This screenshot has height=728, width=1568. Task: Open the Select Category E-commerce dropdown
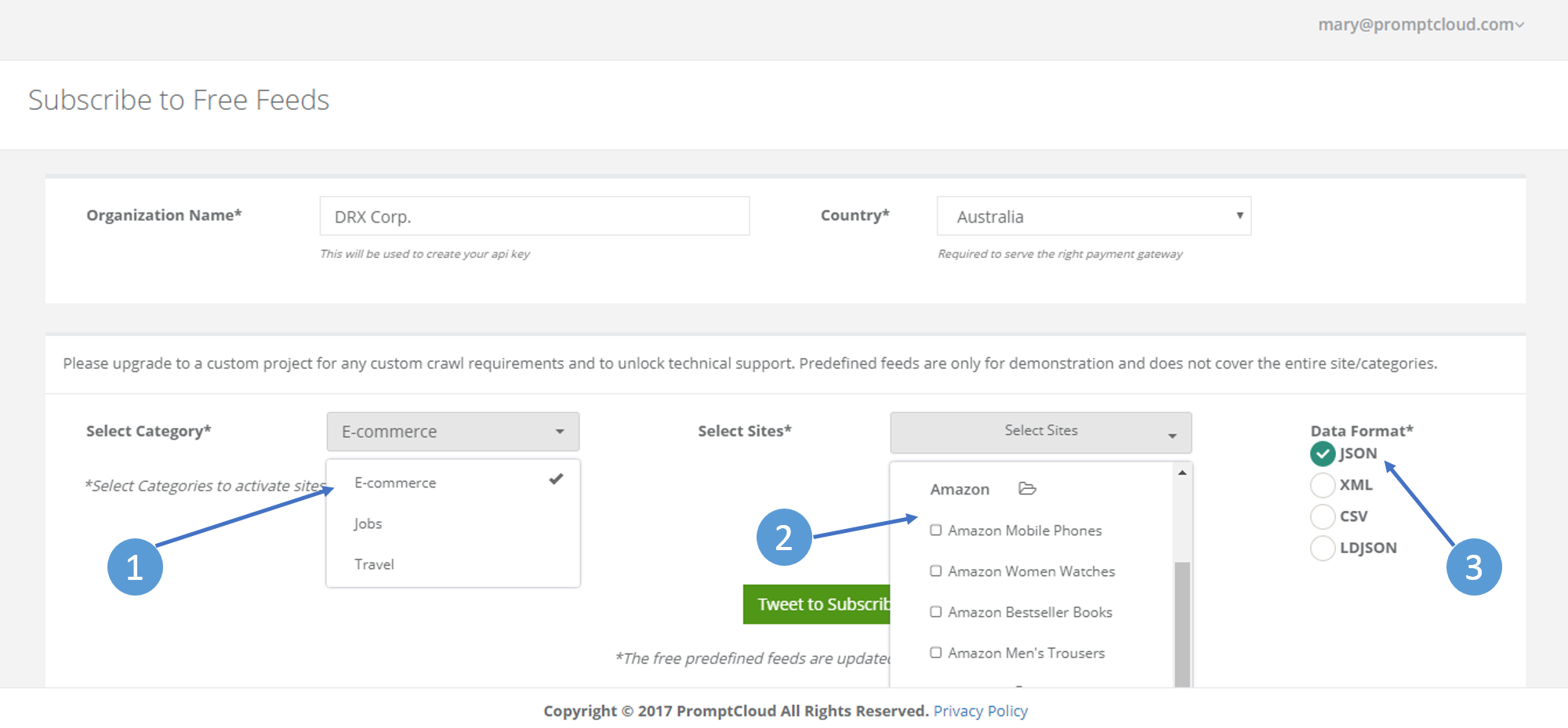(x=453, y=432)
